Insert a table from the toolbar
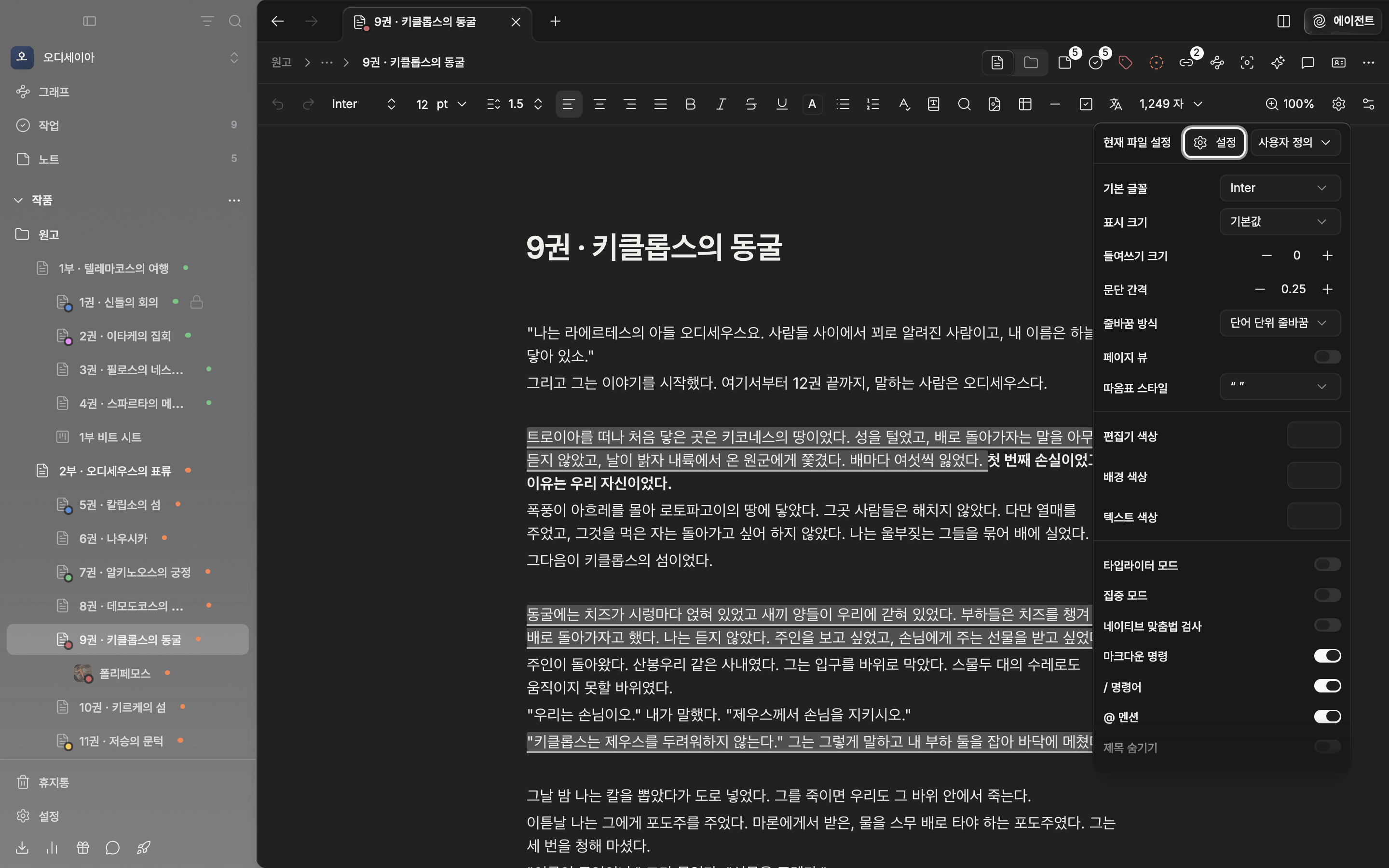The width and height of the screenshot is (1389, 868). click(1025, 104)
